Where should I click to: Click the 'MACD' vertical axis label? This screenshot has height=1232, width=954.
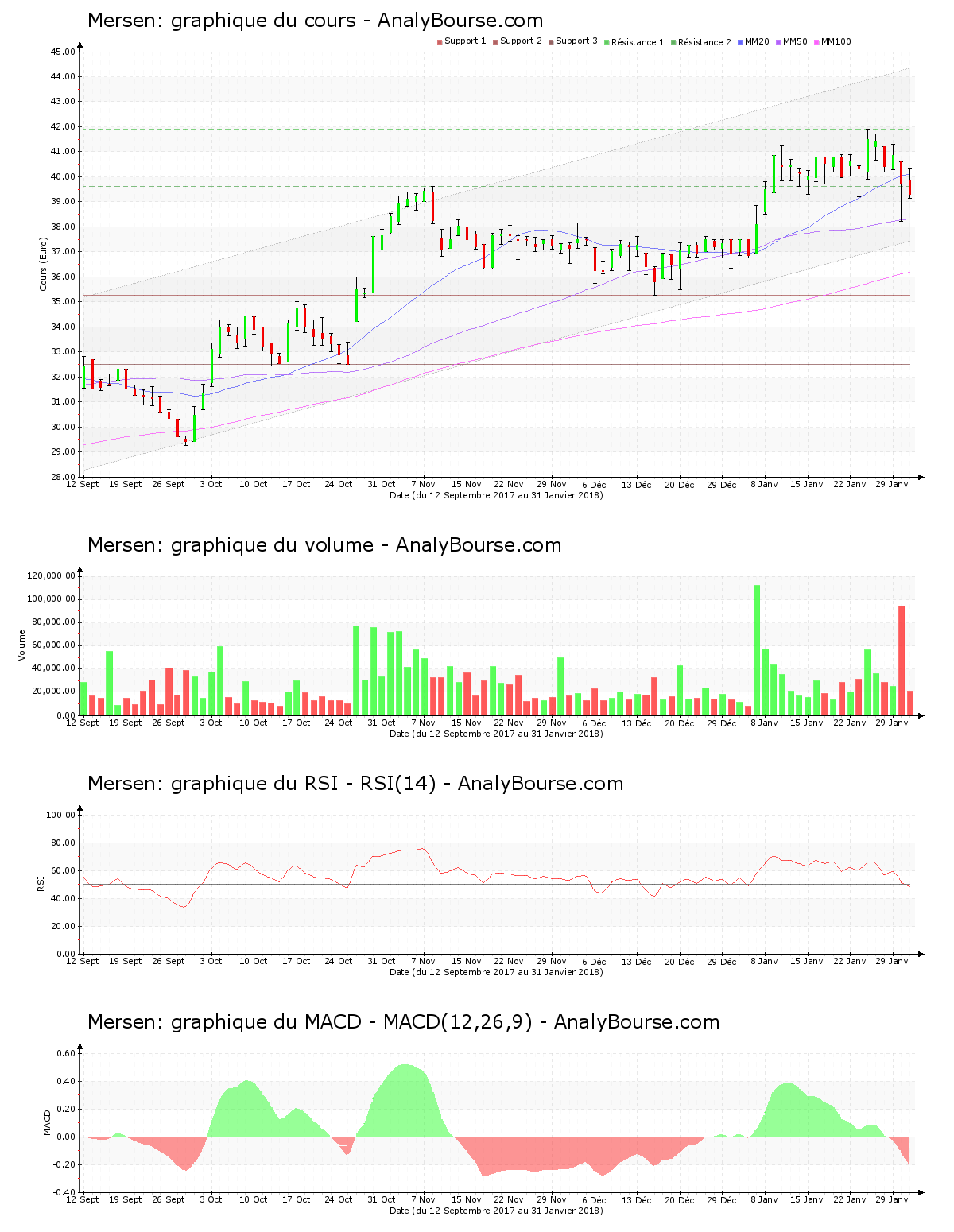click(47, 1122)
